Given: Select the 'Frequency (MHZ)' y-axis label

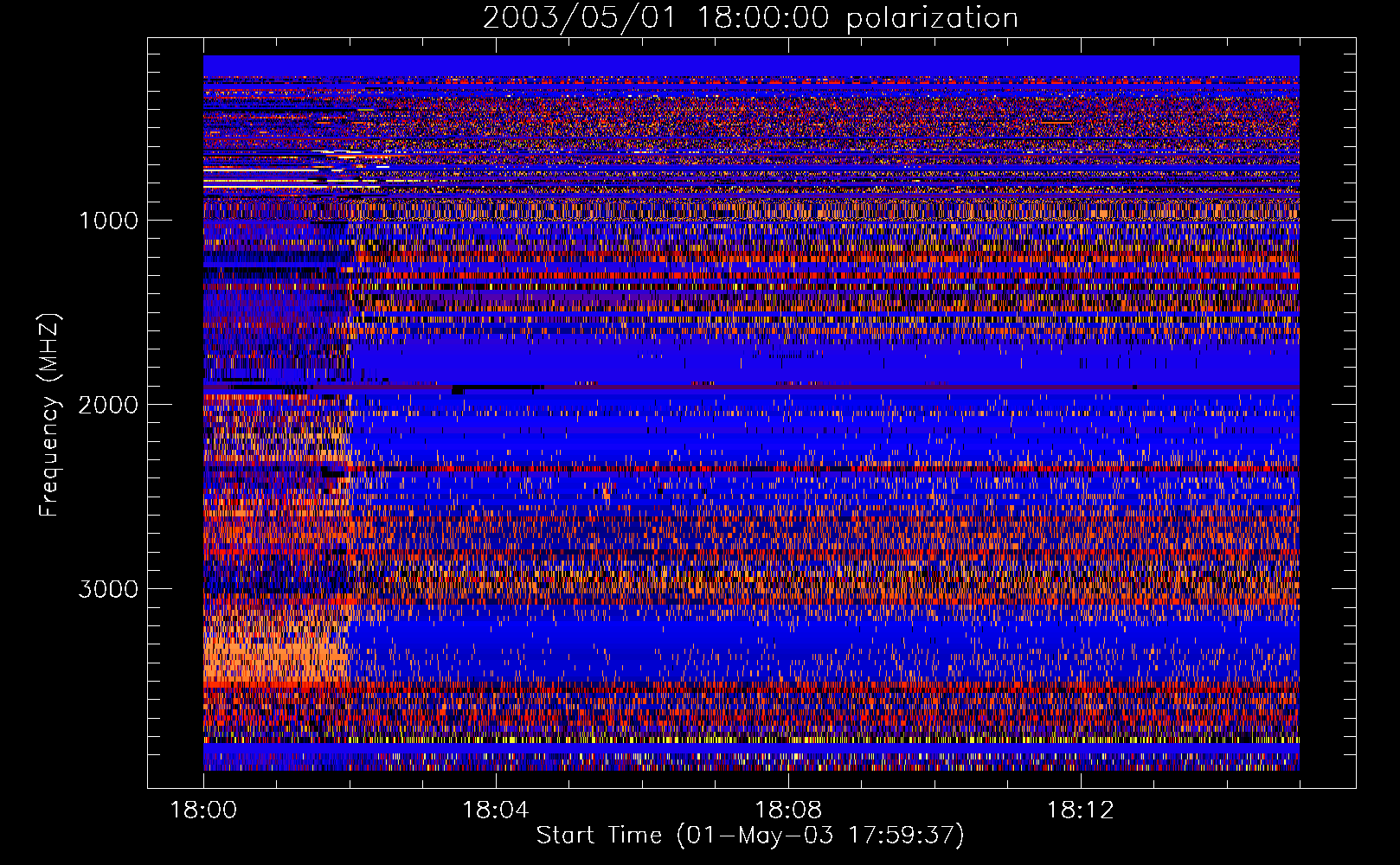Looking at the screenshot, I should coord(48,415).
